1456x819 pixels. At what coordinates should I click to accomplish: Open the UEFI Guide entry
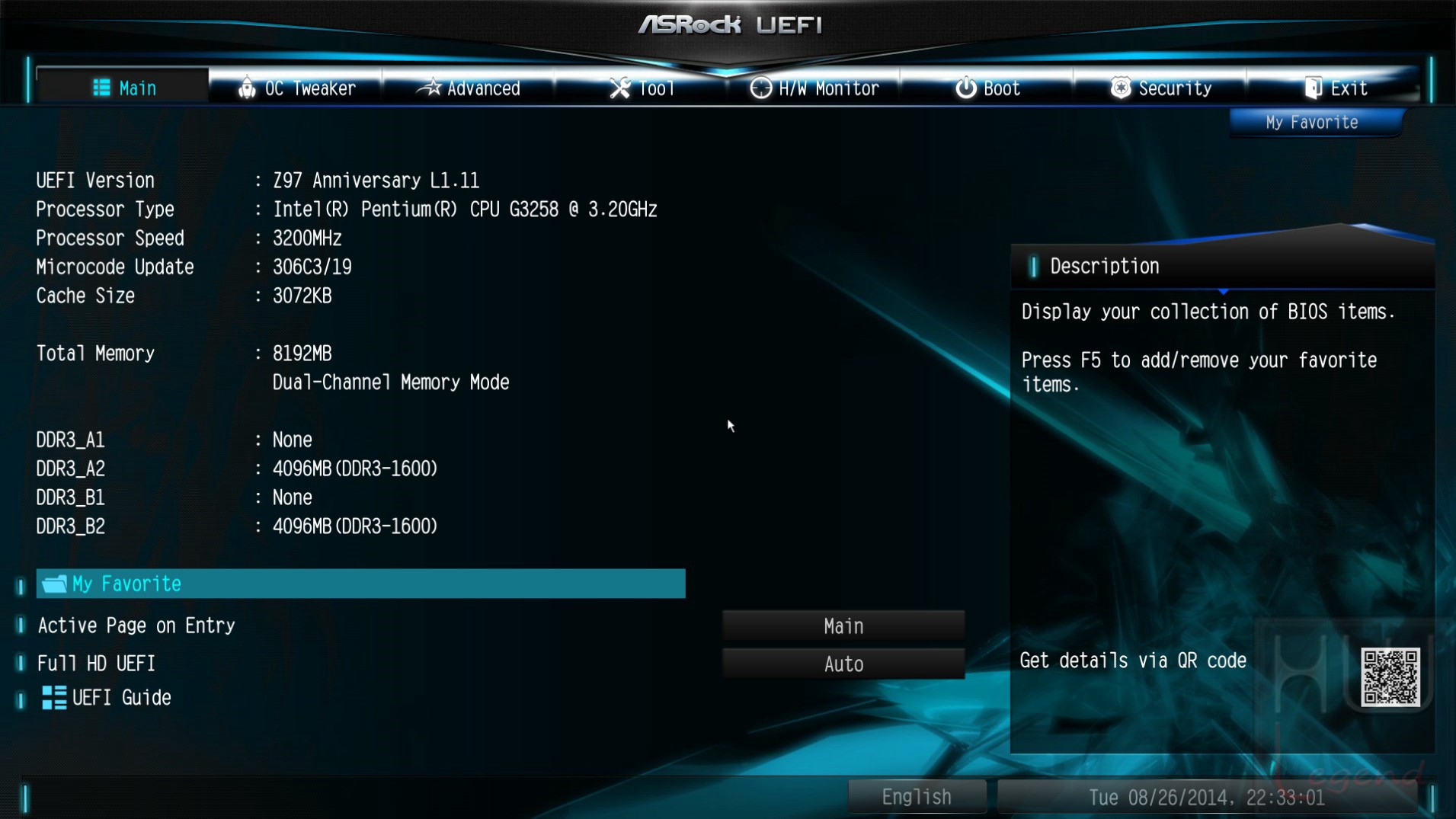[107, 698]
